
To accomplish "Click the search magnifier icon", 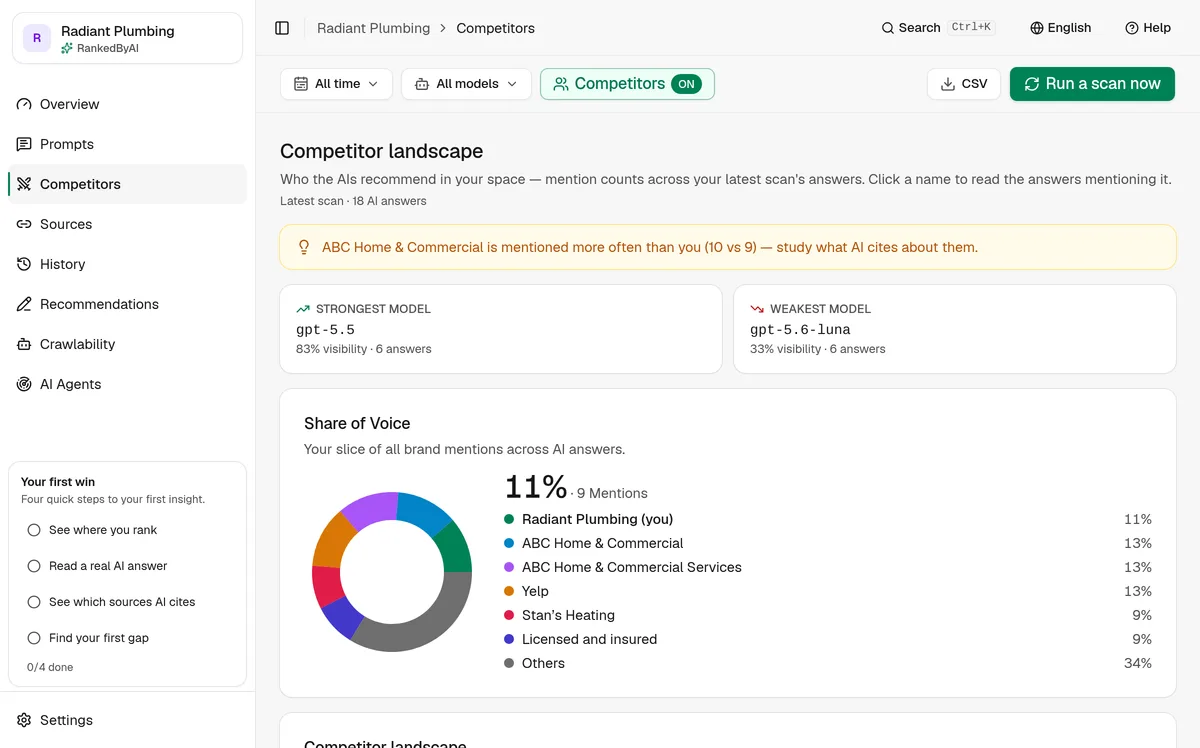I will tap(887, 28).
